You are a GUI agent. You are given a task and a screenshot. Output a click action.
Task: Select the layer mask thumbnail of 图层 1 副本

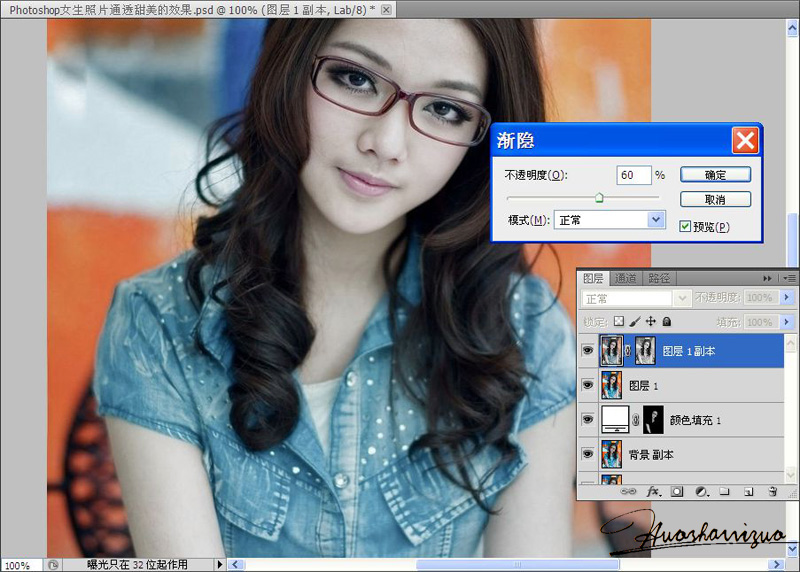[645, 351]
